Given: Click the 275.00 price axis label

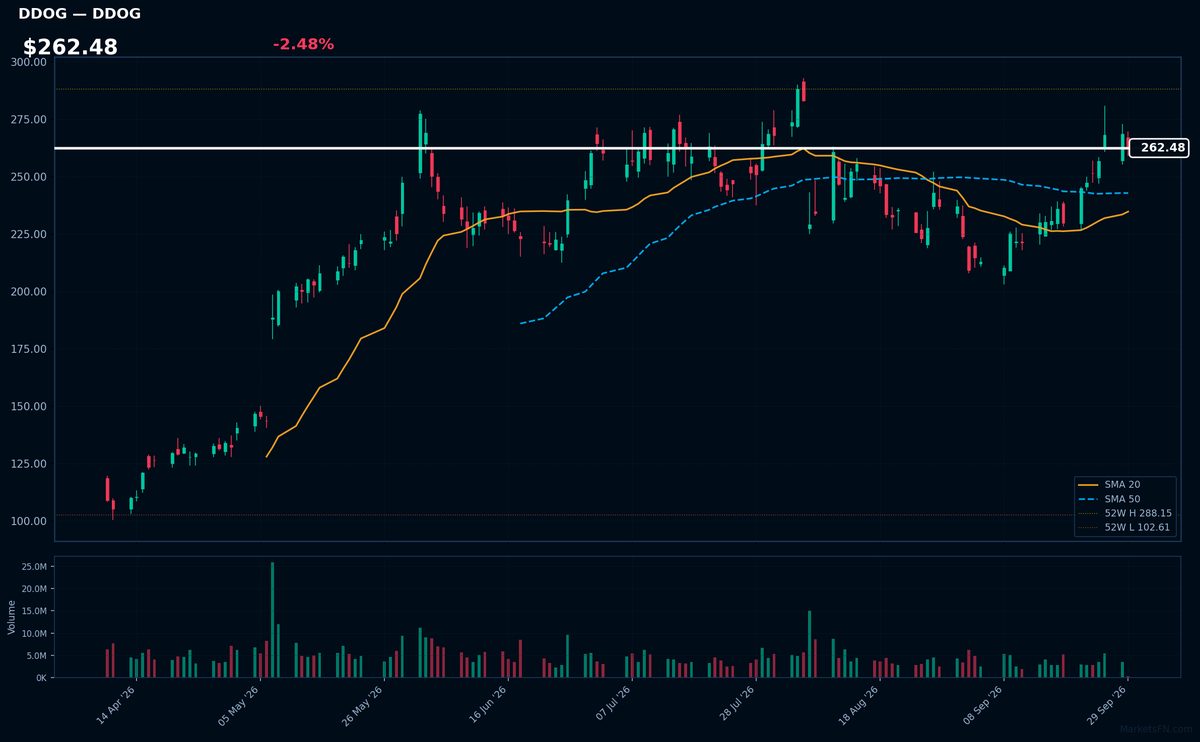Looking at the screenshot, I should click(x=29, y=120).
